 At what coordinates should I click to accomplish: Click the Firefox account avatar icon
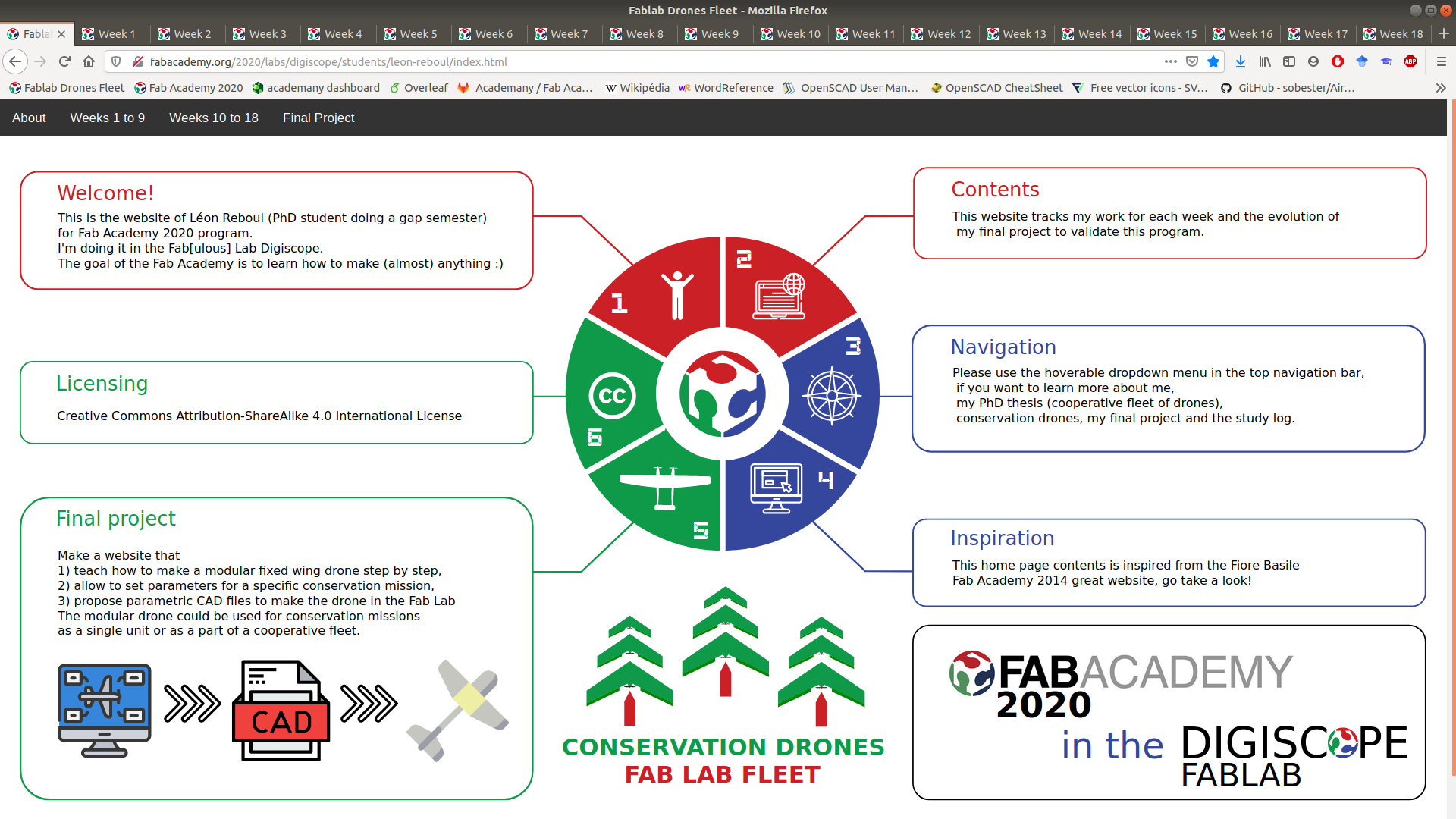click(1313, 61)
